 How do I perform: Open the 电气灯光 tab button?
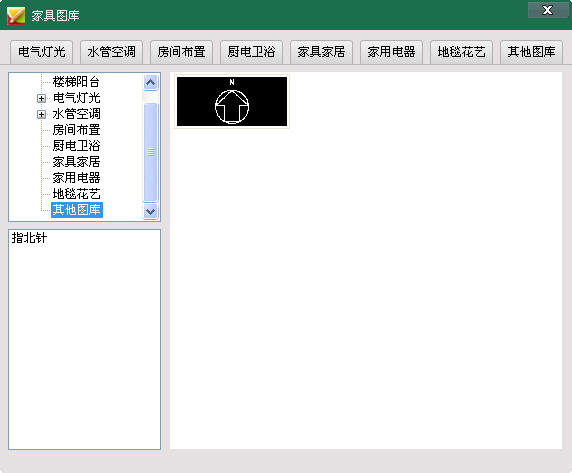[x=42, y=52]
